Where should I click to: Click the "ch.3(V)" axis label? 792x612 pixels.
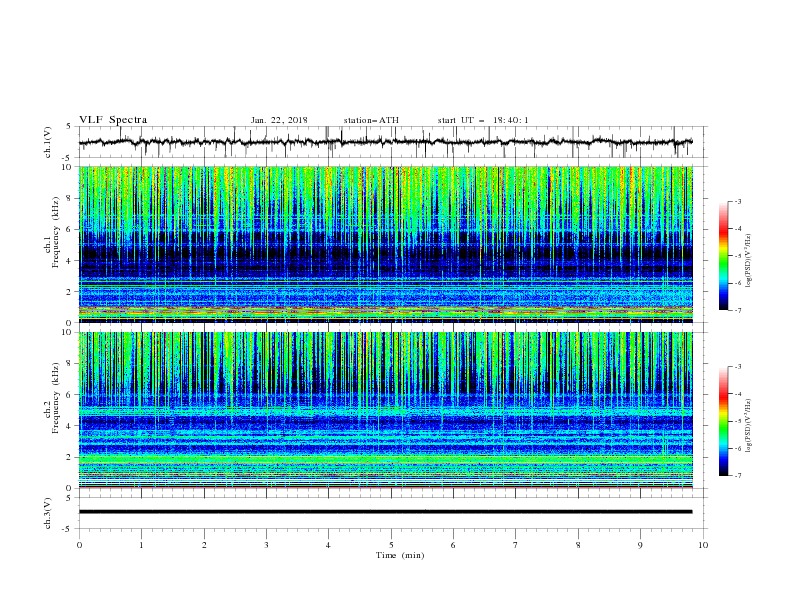[x=48, y=513]
